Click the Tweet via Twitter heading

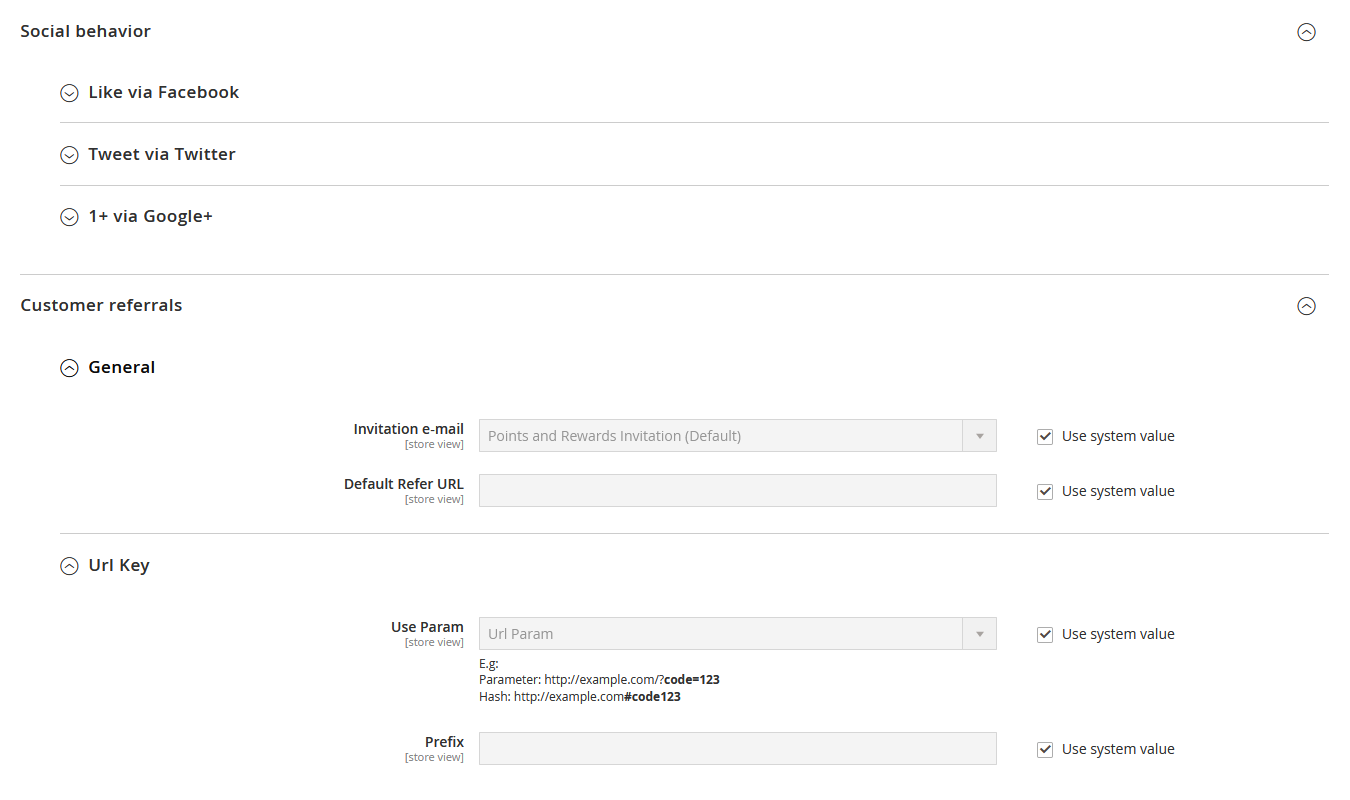162,155
